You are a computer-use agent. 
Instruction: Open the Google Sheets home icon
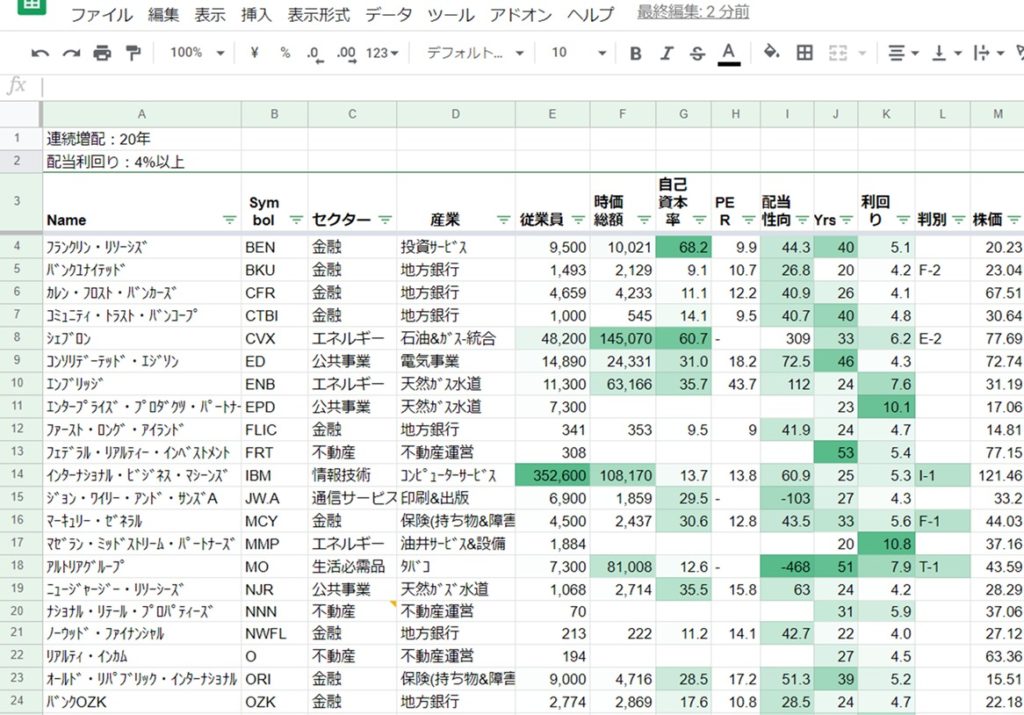[x=32, y=5]
